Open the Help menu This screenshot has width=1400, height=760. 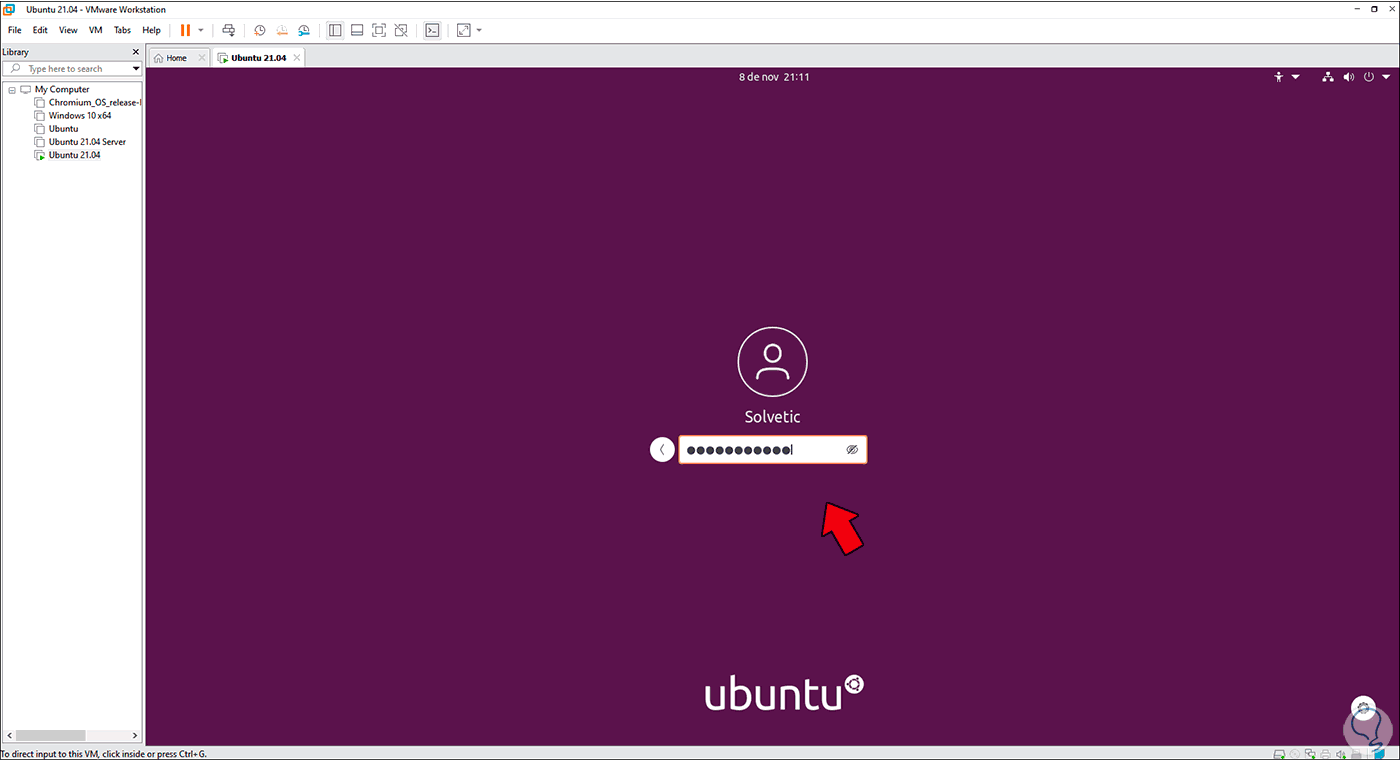click(x=151, y=30)
